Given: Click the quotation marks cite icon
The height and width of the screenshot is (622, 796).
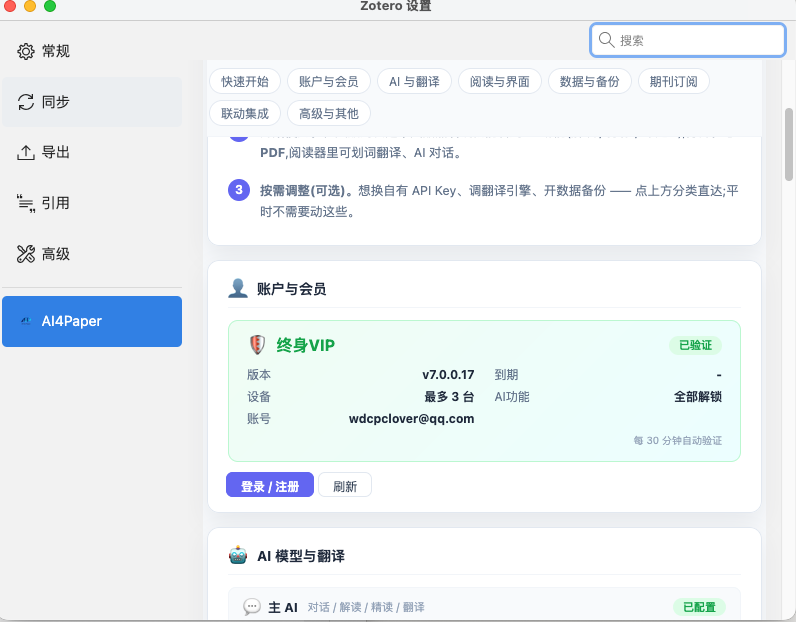Looking at the screenshot, I should (x=25, y=203).
